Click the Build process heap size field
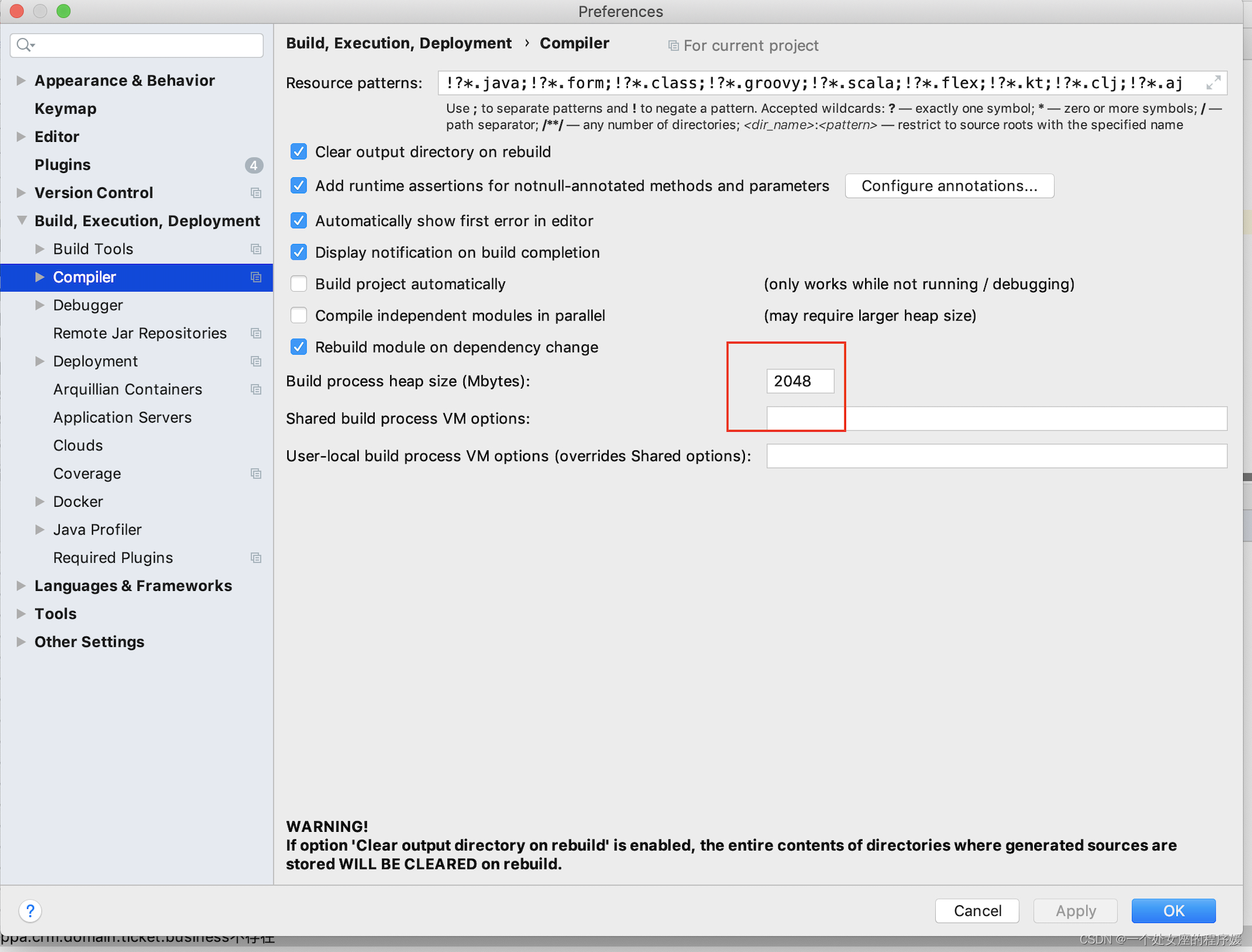Viewport: 1252px width, 952px height. pos(800,381)
